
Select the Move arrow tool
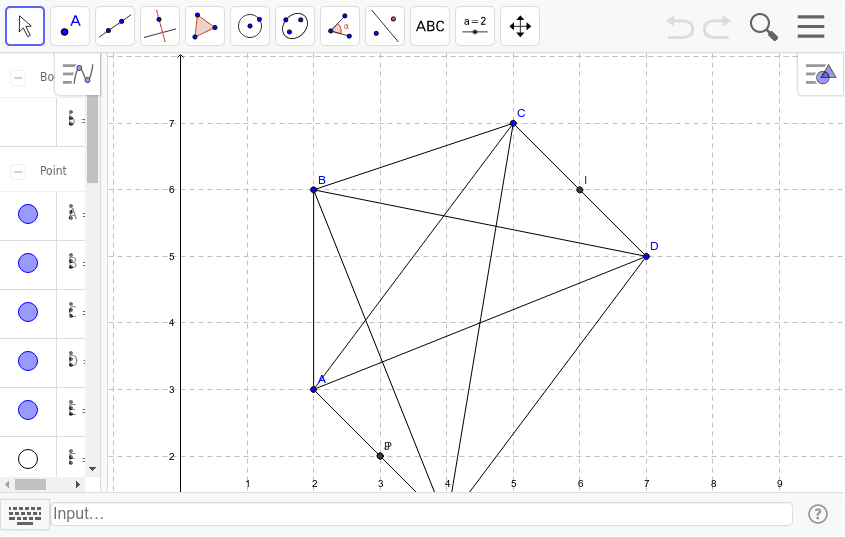click(25, 26)
